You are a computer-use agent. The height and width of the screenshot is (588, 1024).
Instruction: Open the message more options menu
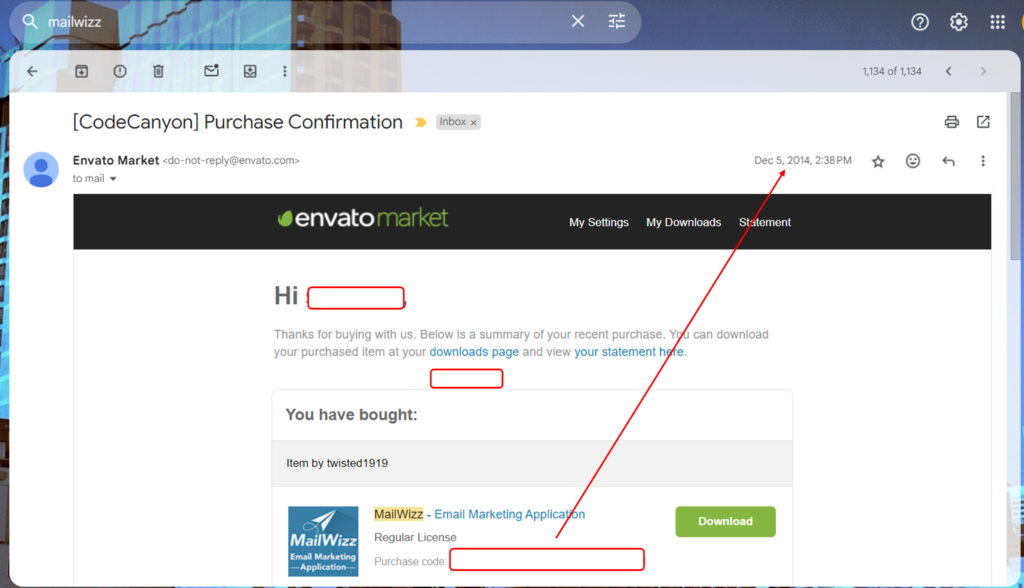983,161
